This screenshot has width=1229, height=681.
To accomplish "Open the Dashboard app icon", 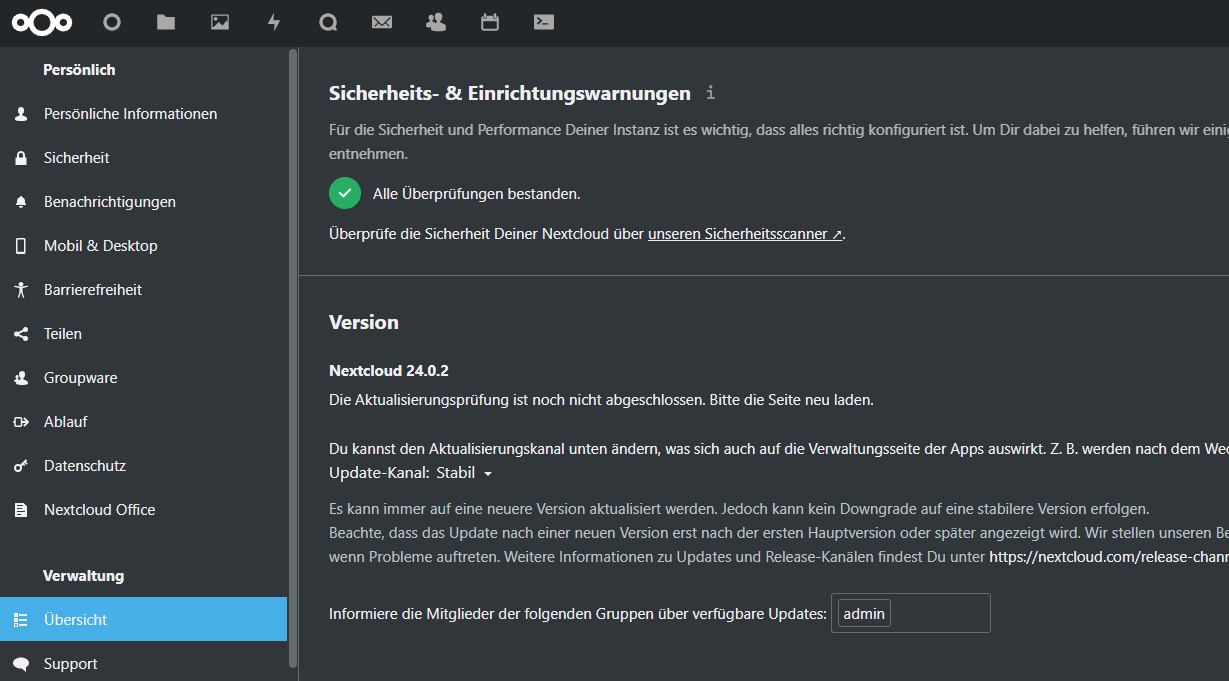I will [112, 22].
